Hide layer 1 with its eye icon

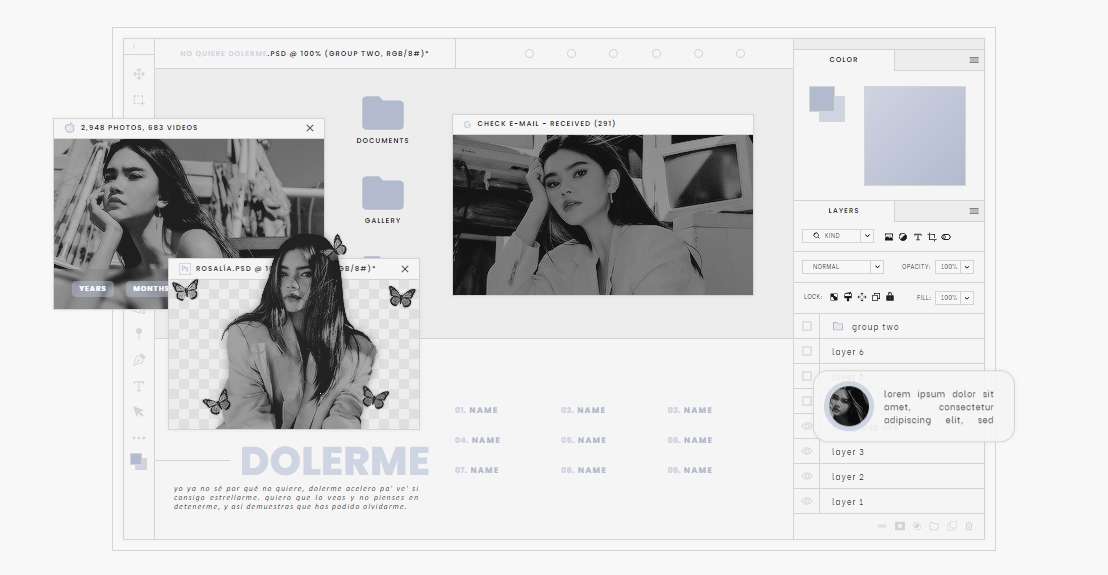pyautogui.click(x=807, y=502)
